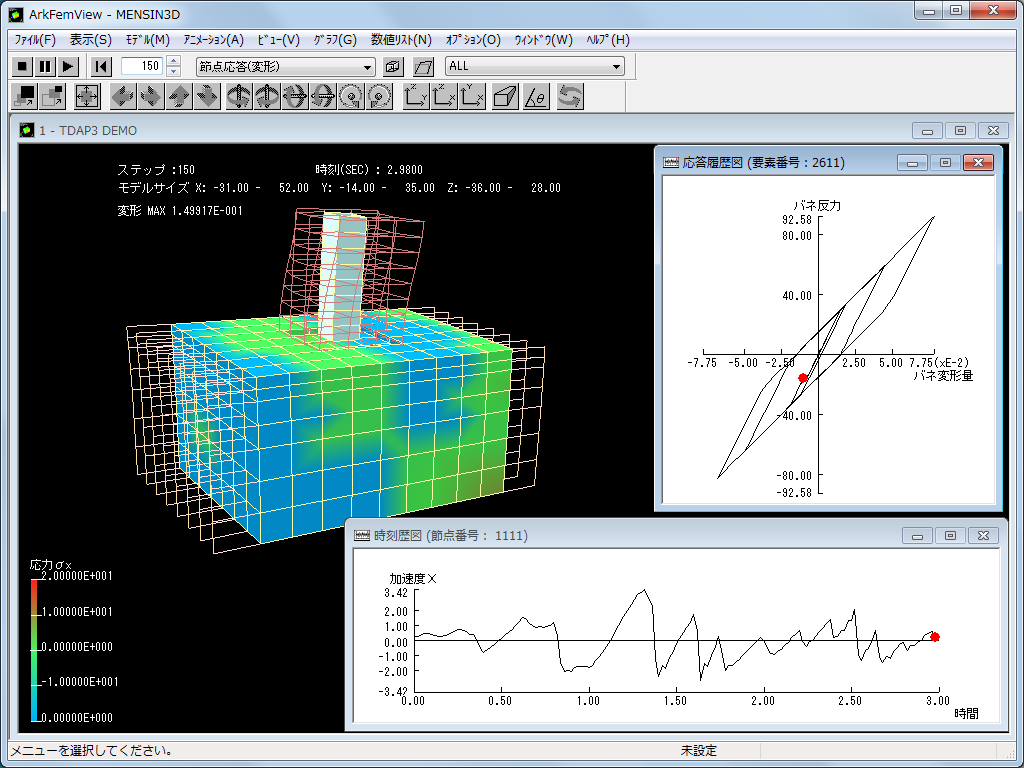Click the angle theta setting icon
This screenshot has height=768, width=1024.
[536, 96]
